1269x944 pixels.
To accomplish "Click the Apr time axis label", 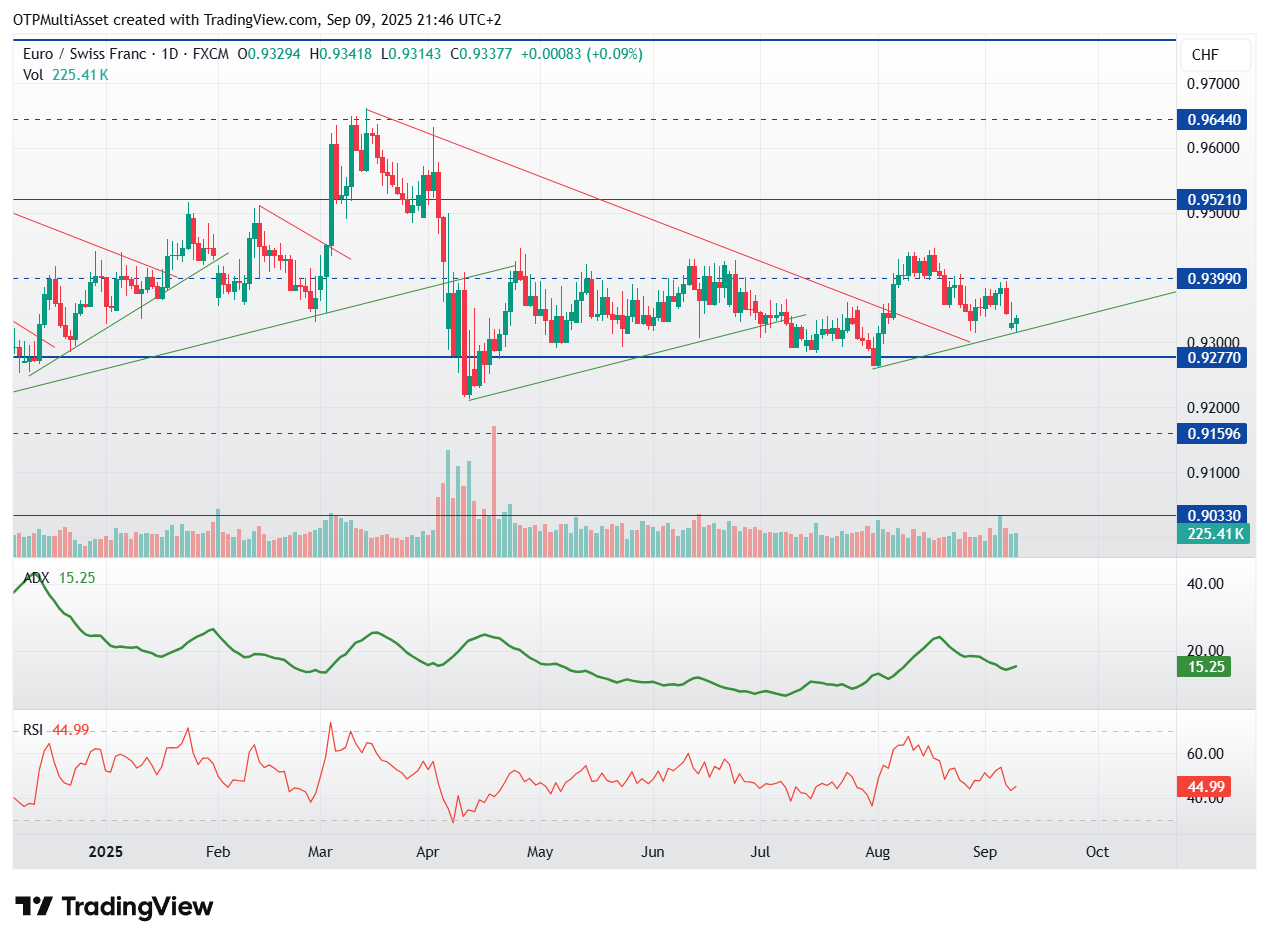I will click(x=428, y=852).
